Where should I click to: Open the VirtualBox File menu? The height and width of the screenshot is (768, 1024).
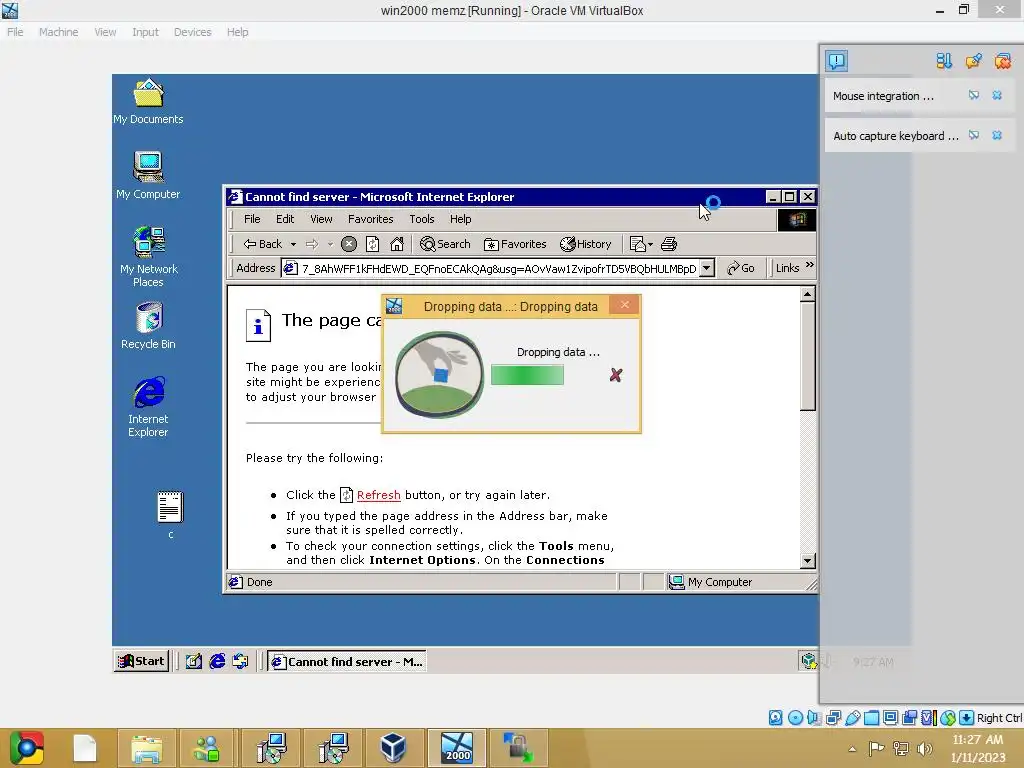tap(15, 32)
